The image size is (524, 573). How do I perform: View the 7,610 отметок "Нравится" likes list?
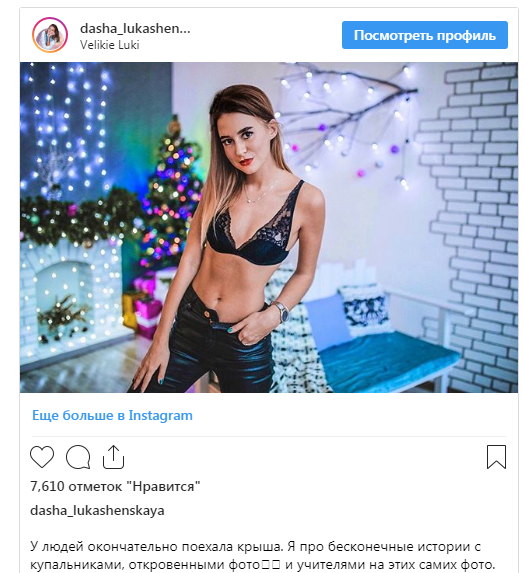115,486
